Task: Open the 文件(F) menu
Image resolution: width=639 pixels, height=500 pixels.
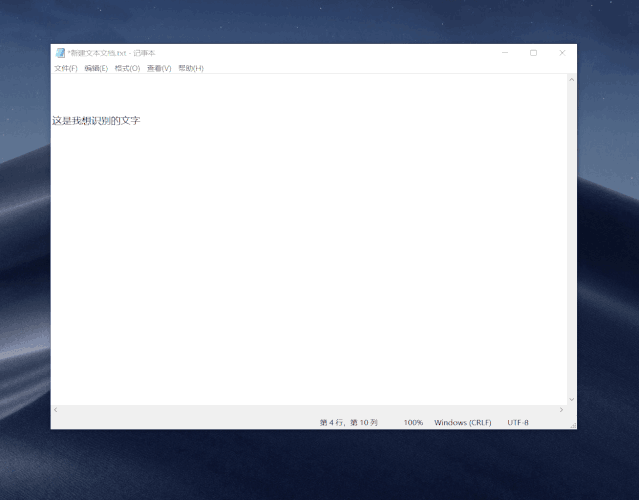Action: click(66, 68)
